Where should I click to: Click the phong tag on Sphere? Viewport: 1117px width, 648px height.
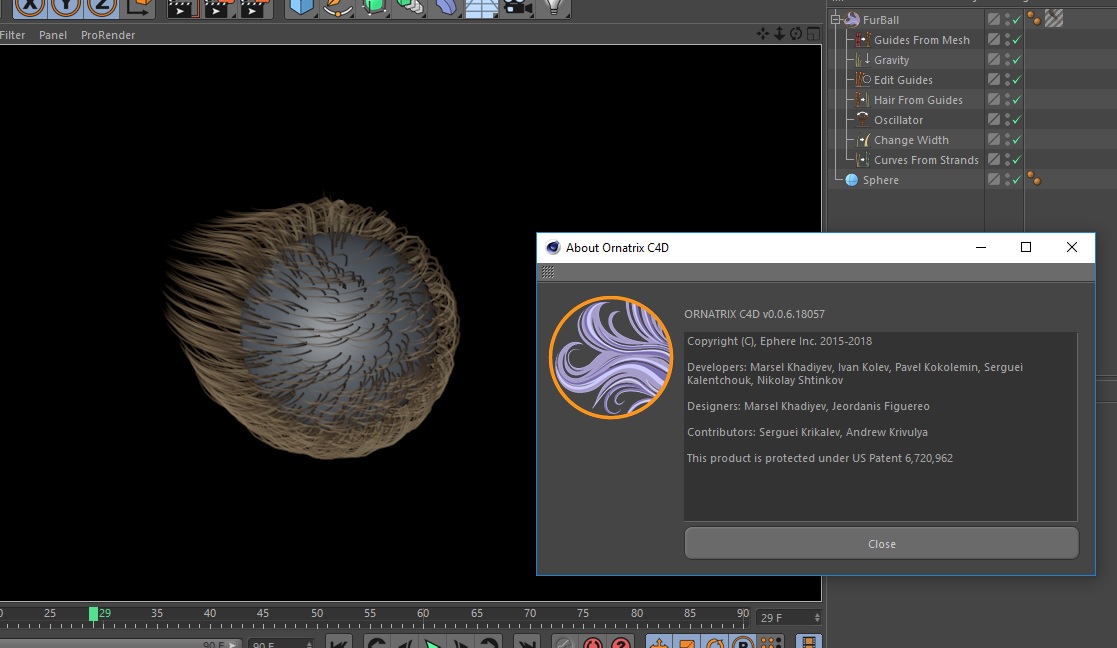1034,180
